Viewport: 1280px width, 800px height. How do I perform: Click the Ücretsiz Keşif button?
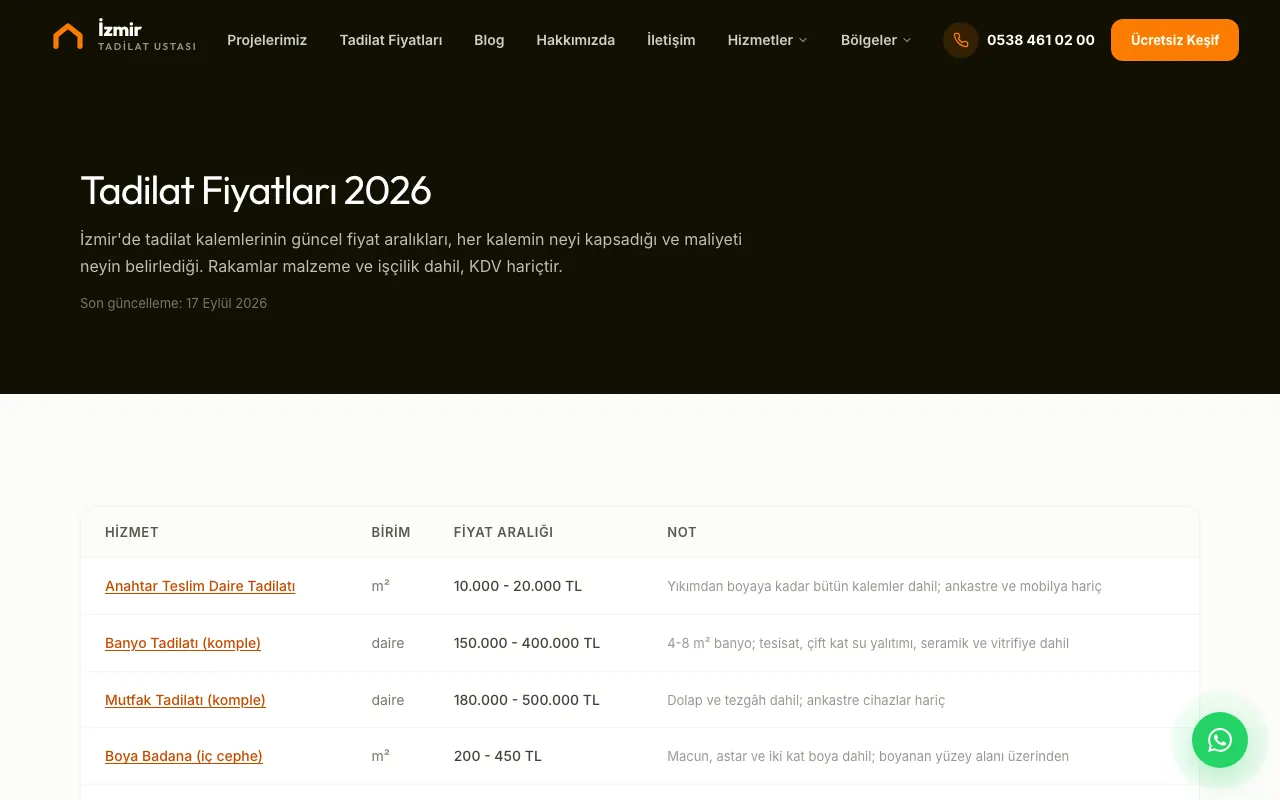point(1175,40)
